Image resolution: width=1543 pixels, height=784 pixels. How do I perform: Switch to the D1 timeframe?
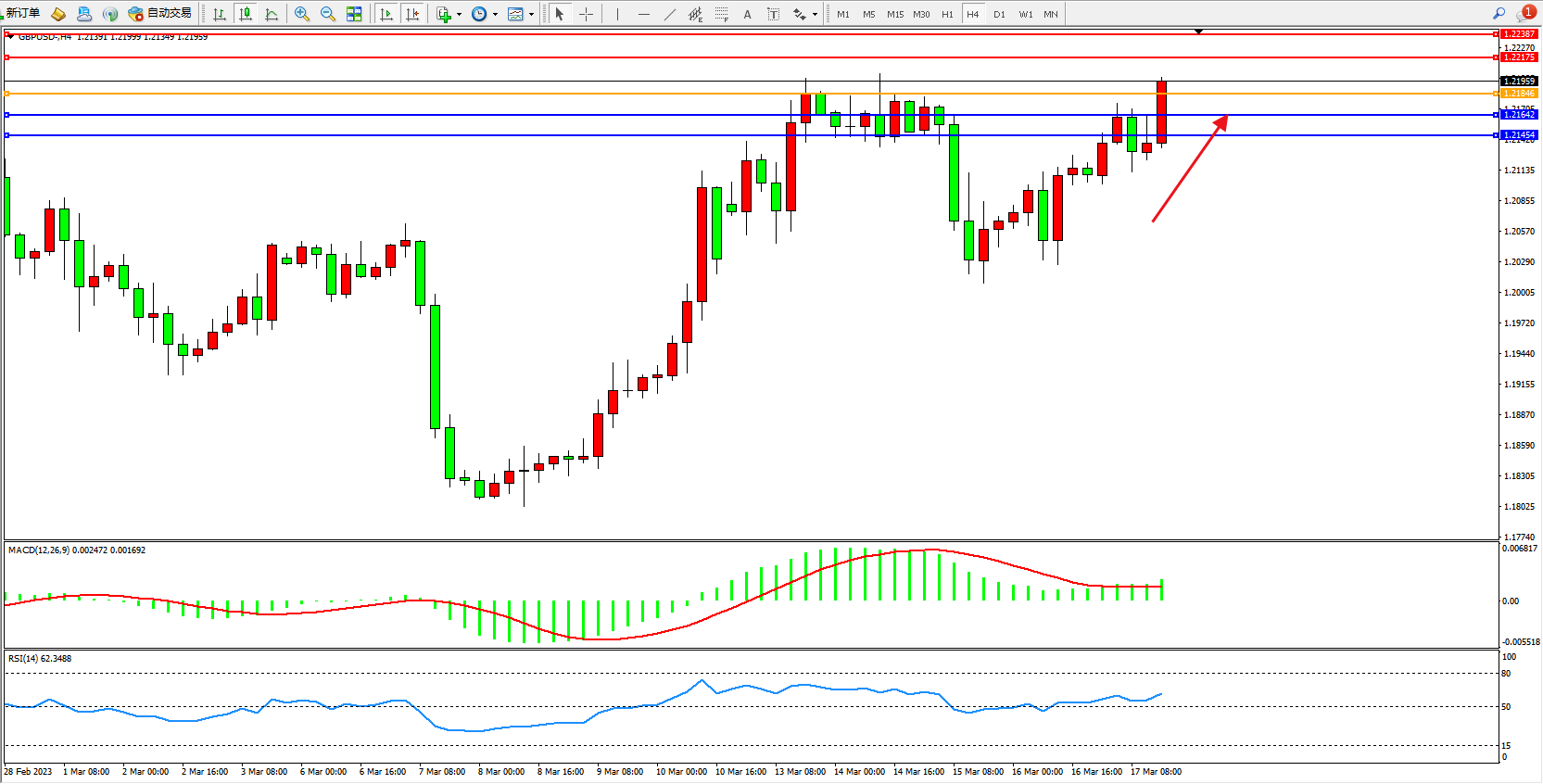click(x=999, y=14)
